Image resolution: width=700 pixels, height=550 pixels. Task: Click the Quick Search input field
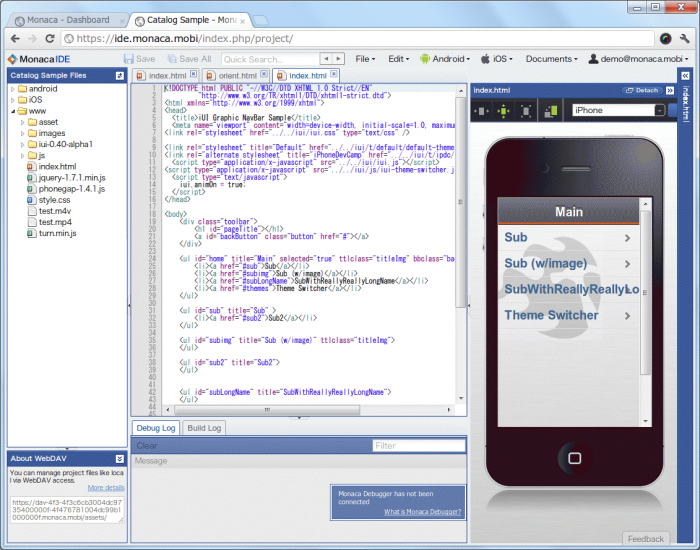tap(270, 59)
